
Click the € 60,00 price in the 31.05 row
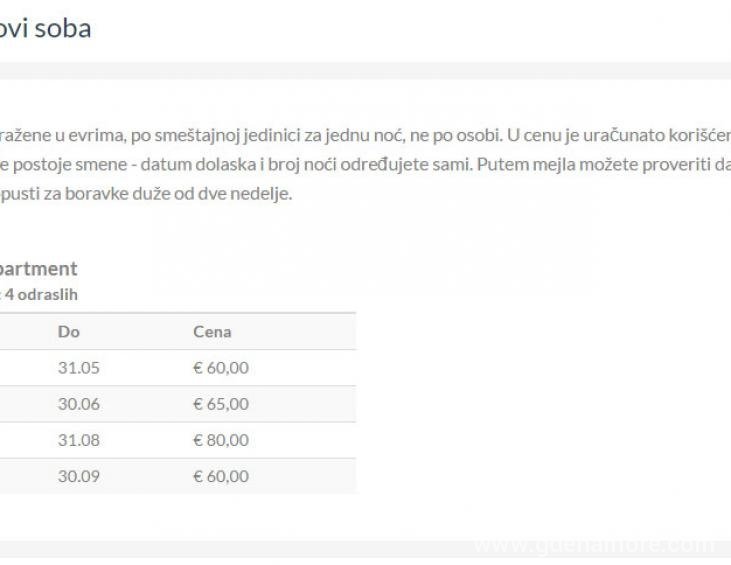(221, 368)
